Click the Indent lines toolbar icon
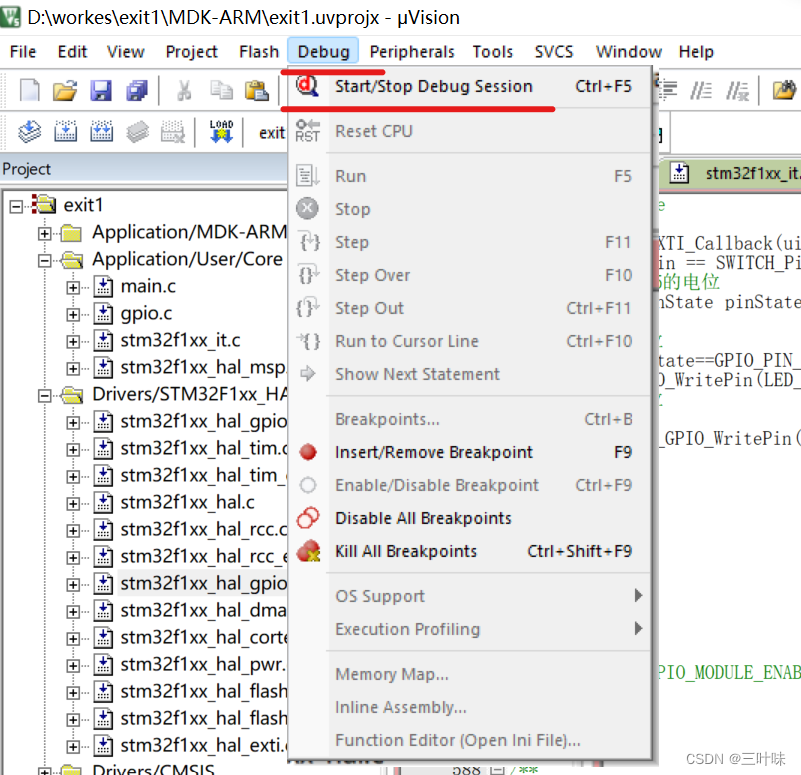801x775 pixels. click(x=667, y=90)
